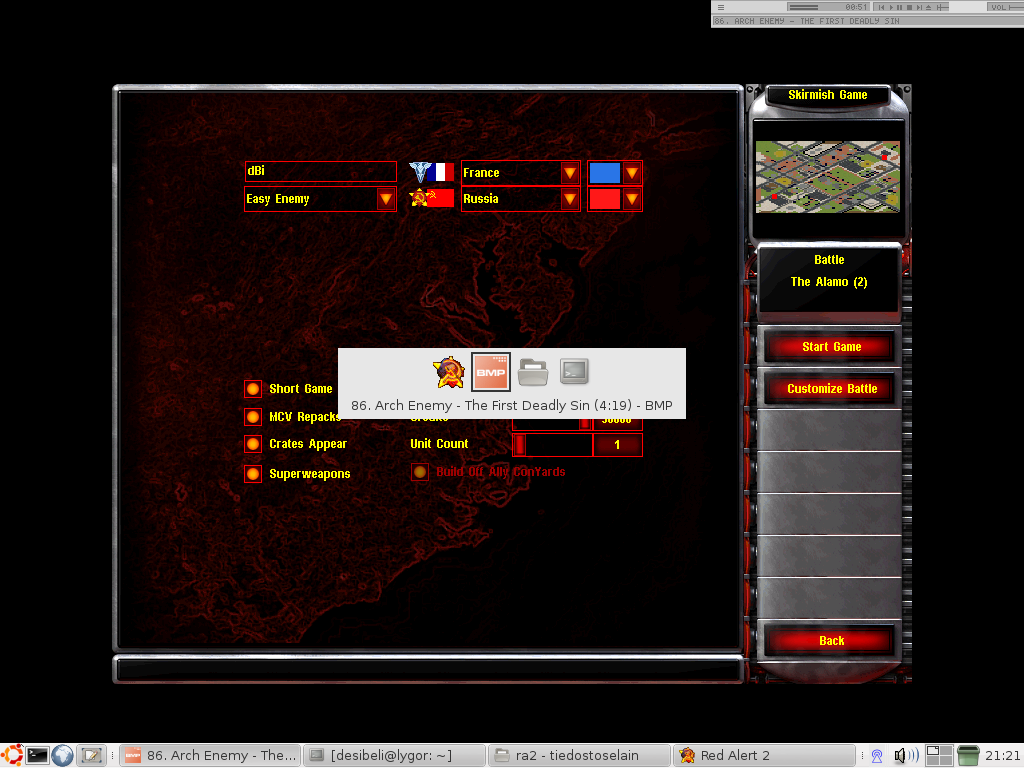
Task: Switch to ra2 - tiedostoselain taskbar window
Action: (579, 756)
